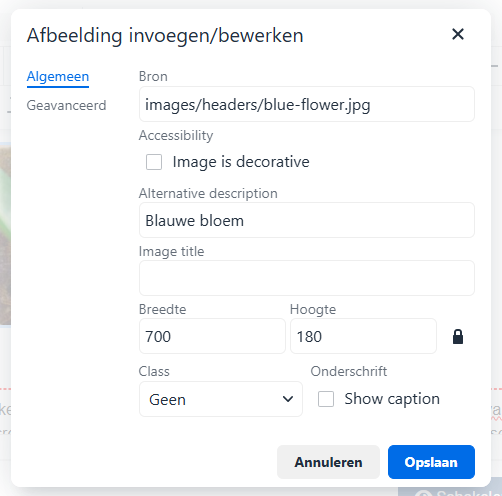Click the Bron source field
Viewport: 502px width, 496px height.
[x=307, y=104]
